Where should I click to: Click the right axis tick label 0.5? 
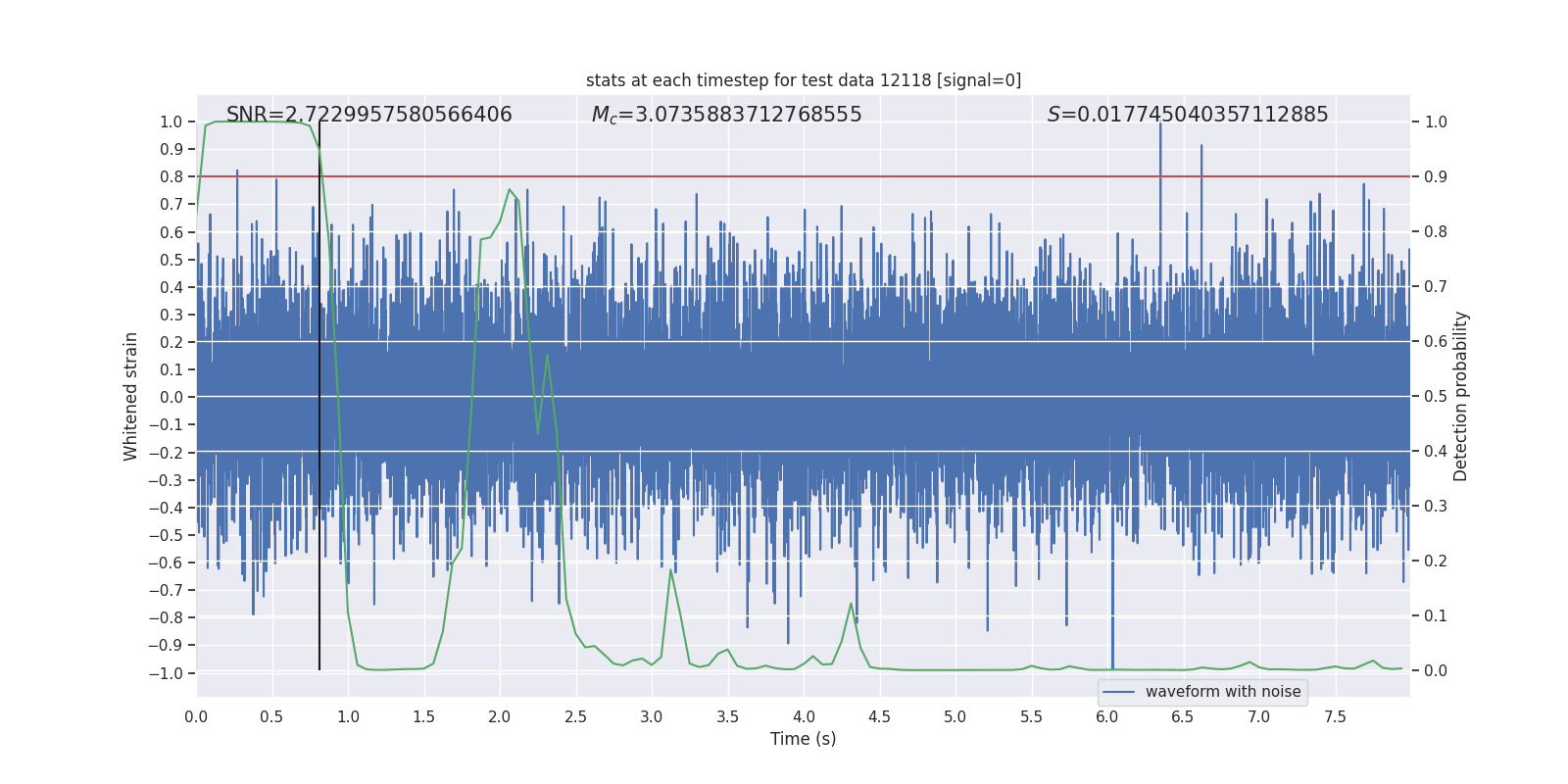pyautogui.click(x=1436, y=397)
